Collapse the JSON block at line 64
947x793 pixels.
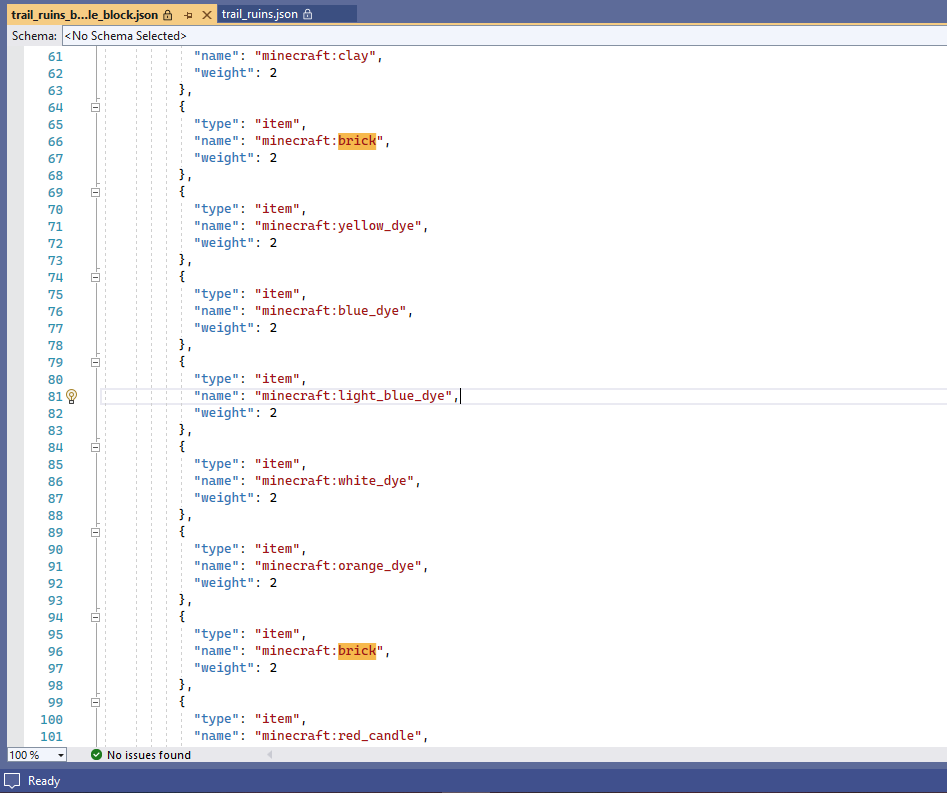[96, 107]
